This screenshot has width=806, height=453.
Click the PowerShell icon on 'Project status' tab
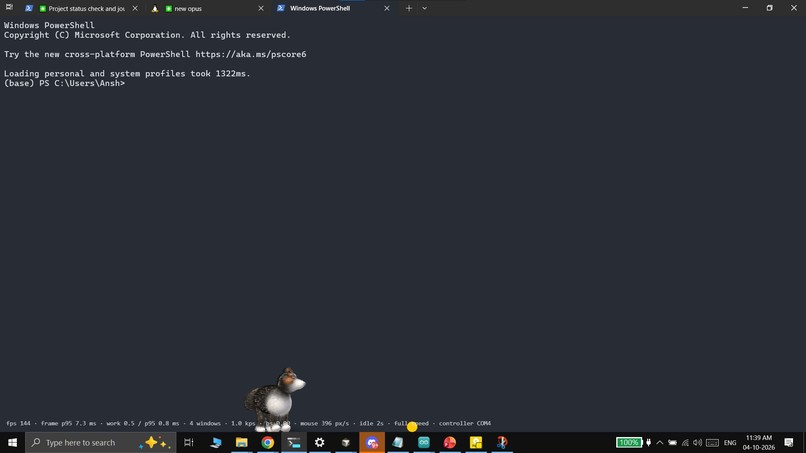[29, 8]
